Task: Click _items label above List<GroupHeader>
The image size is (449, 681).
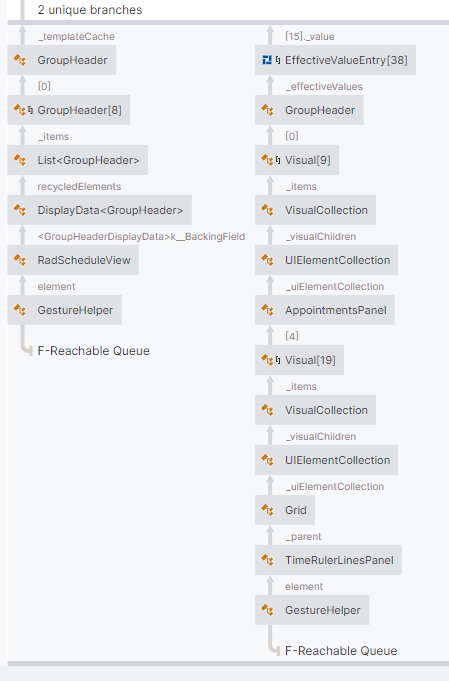Action: pyautogui.click(x=53, y=136)
